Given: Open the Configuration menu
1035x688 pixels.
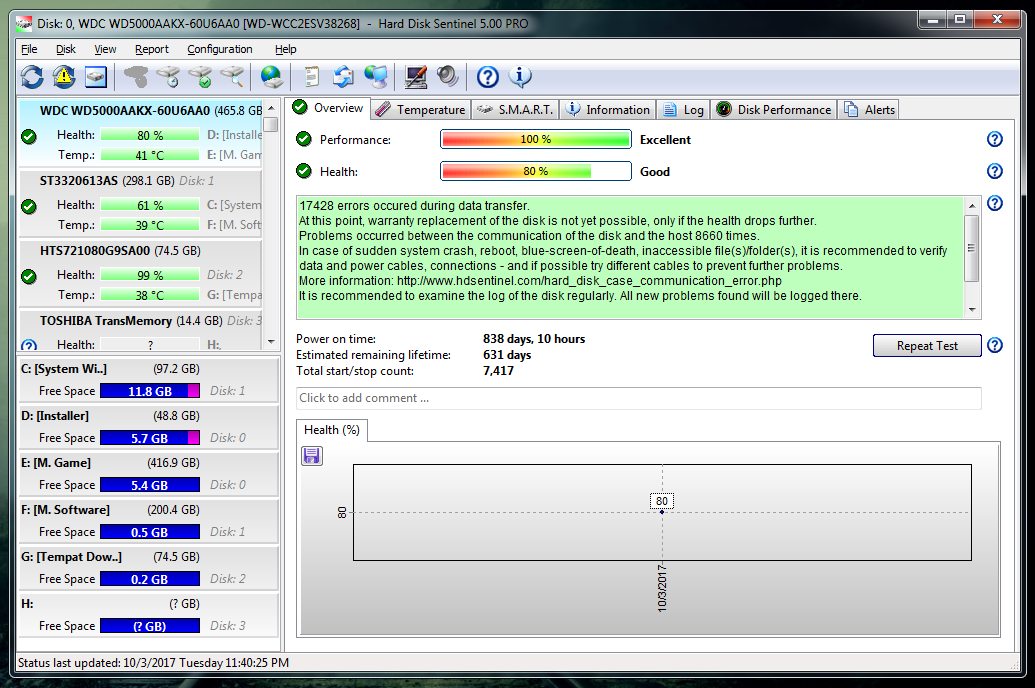Looking at the screenshot, I should coord(219,49).
